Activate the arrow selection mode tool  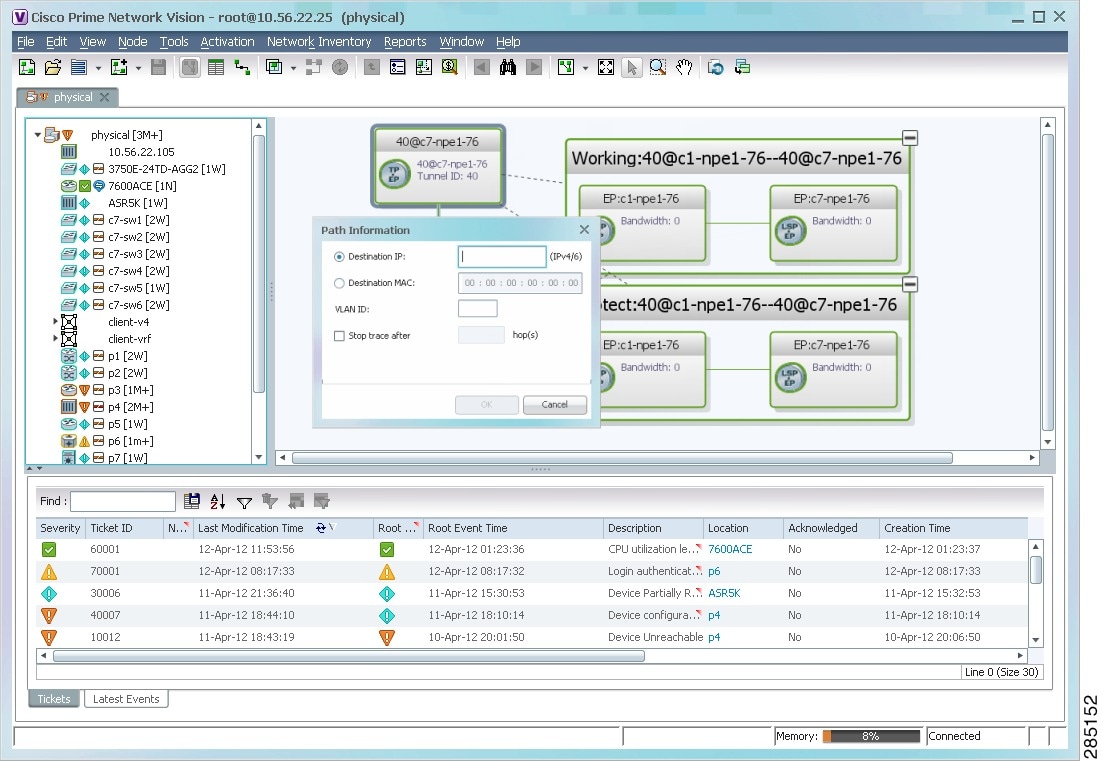pos(631,67)
